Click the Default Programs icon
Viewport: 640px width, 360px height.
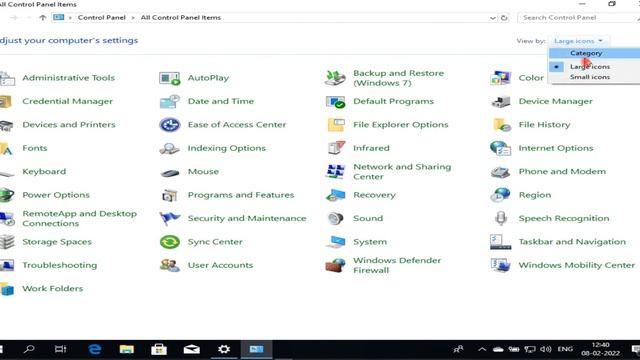tap(335, 102)
